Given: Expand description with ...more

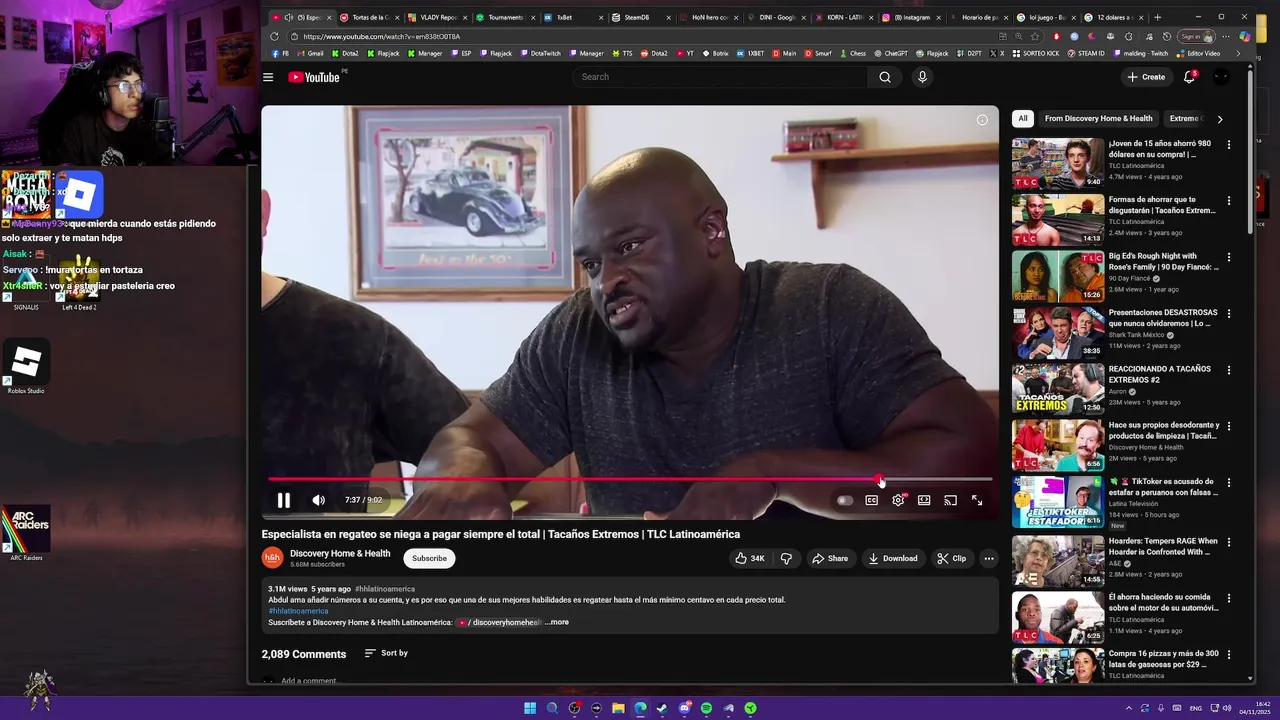Looking at the screenshot, I should pyautogui.click(x=557, y=622).
